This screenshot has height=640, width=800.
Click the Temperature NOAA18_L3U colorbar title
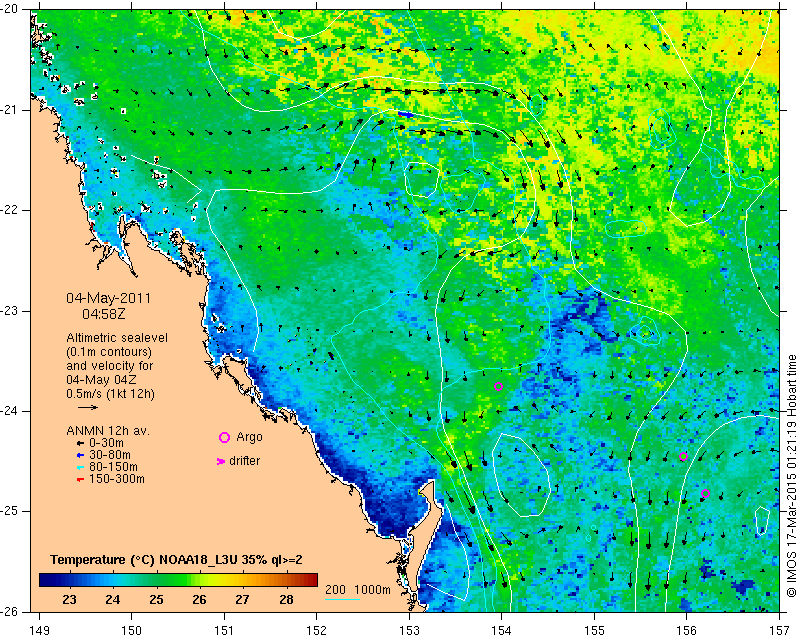pos(176,560)
